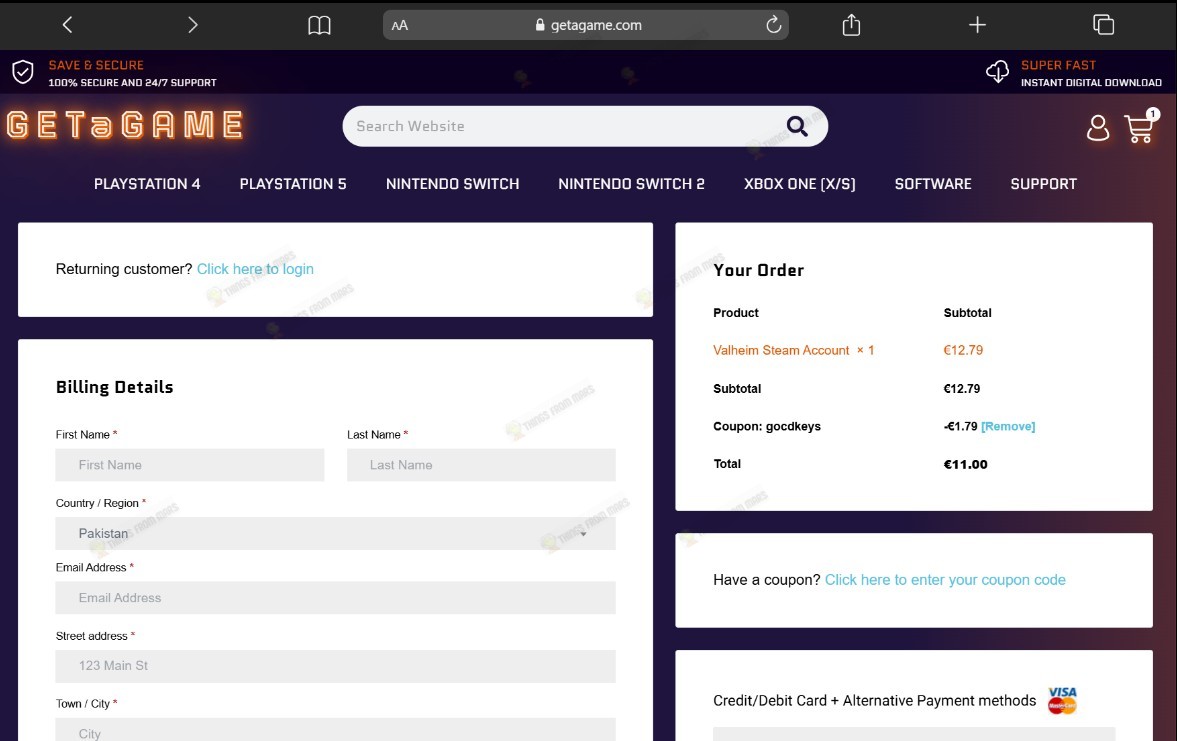Click the 'Click here to login' link
The height and width of the screenshot is (741, 1177).
(x=255, y=269)
